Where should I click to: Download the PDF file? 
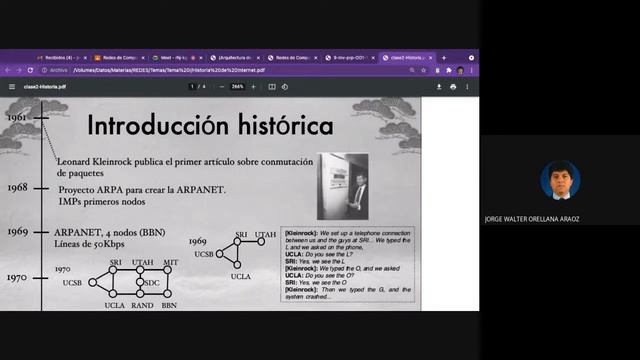pos(439,87)
